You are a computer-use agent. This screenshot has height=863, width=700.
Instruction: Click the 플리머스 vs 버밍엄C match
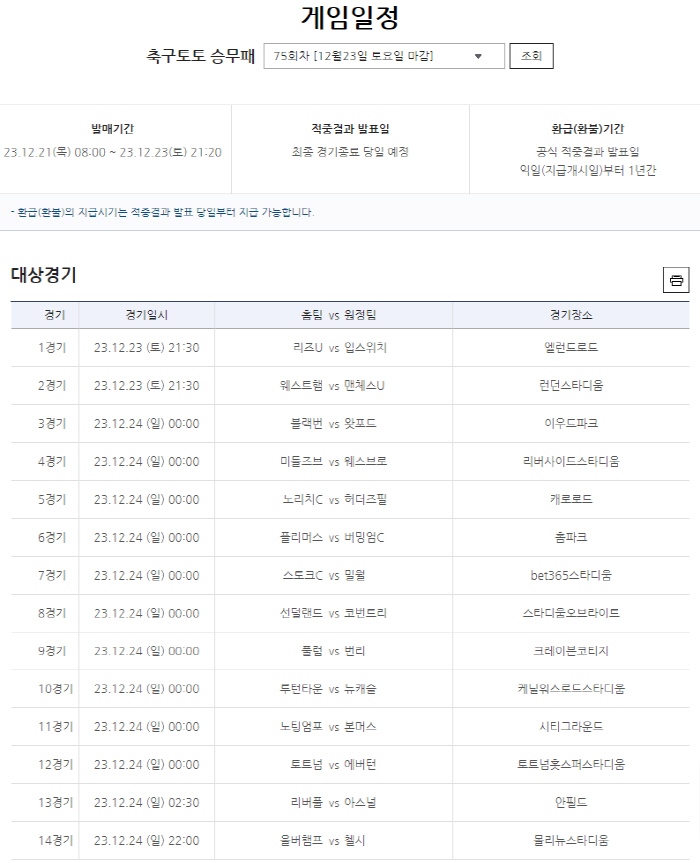click(x=332, y=538)
